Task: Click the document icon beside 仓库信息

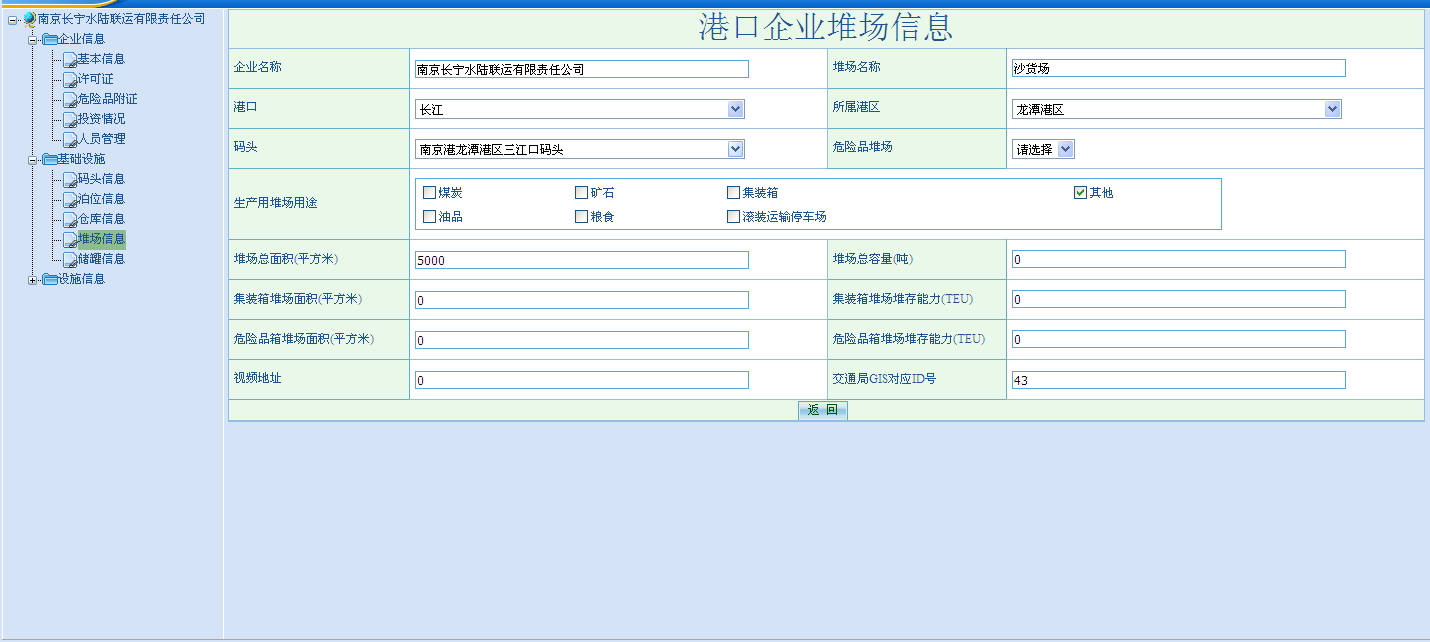Action: [70, 220]
